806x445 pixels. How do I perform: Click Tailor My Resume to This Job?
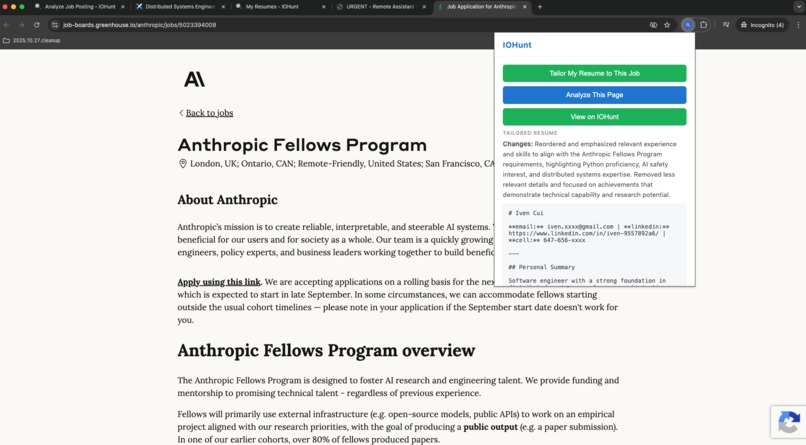coord(594,73)
